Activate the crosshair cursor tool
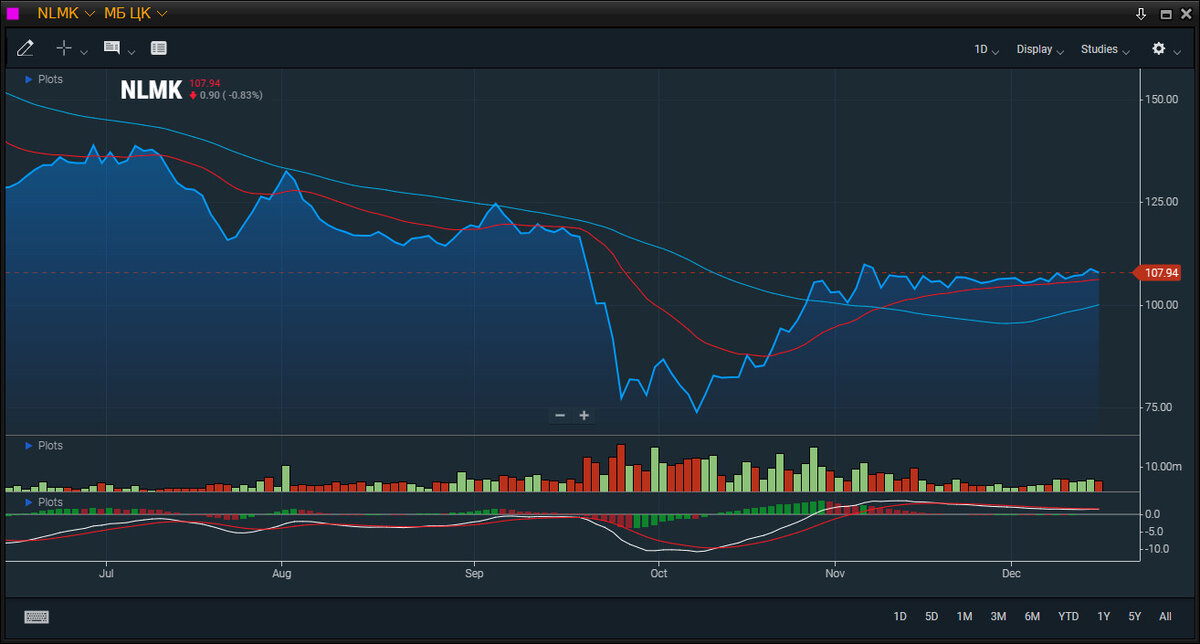1200x644 pixels. [64, 48]
